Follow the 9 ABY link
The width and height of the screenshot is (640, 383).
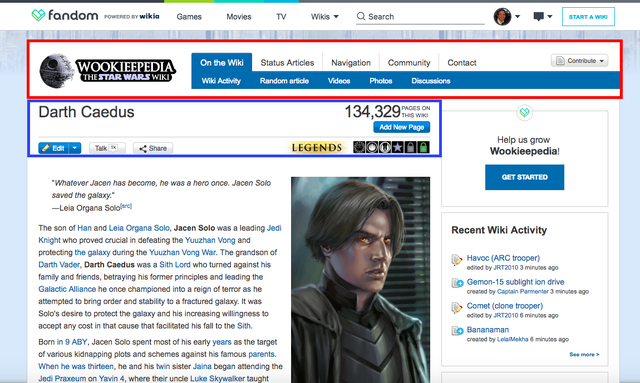click(x=76, y=342)
